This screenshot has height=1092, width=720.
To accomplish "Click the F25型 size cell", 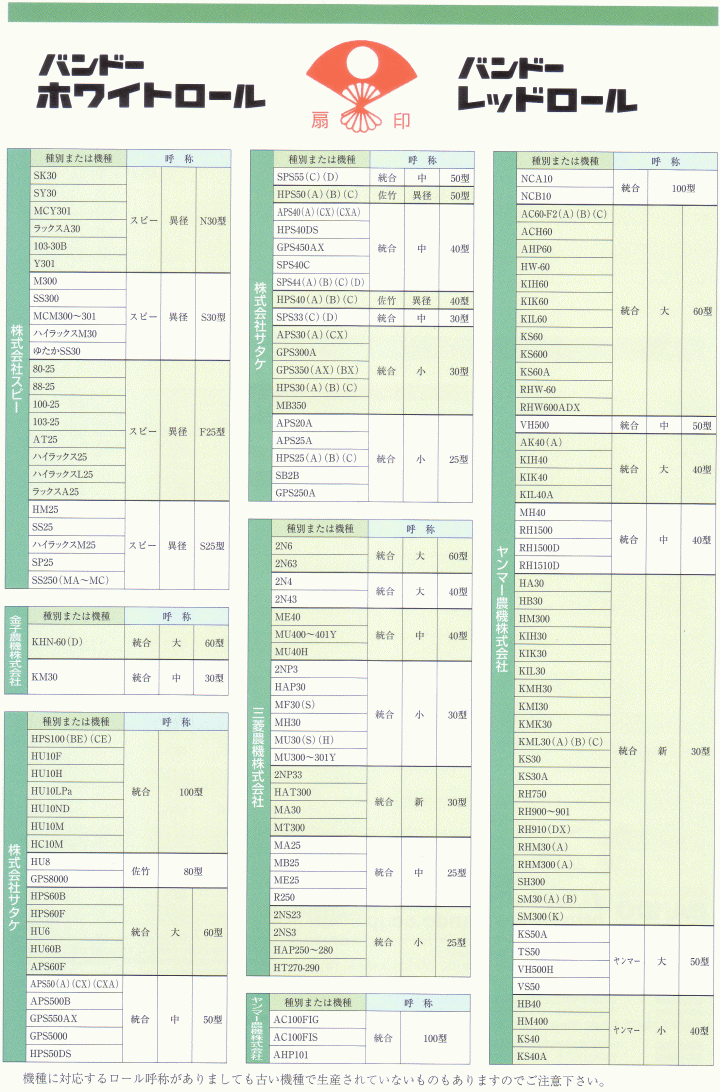I will pos(212,432).
